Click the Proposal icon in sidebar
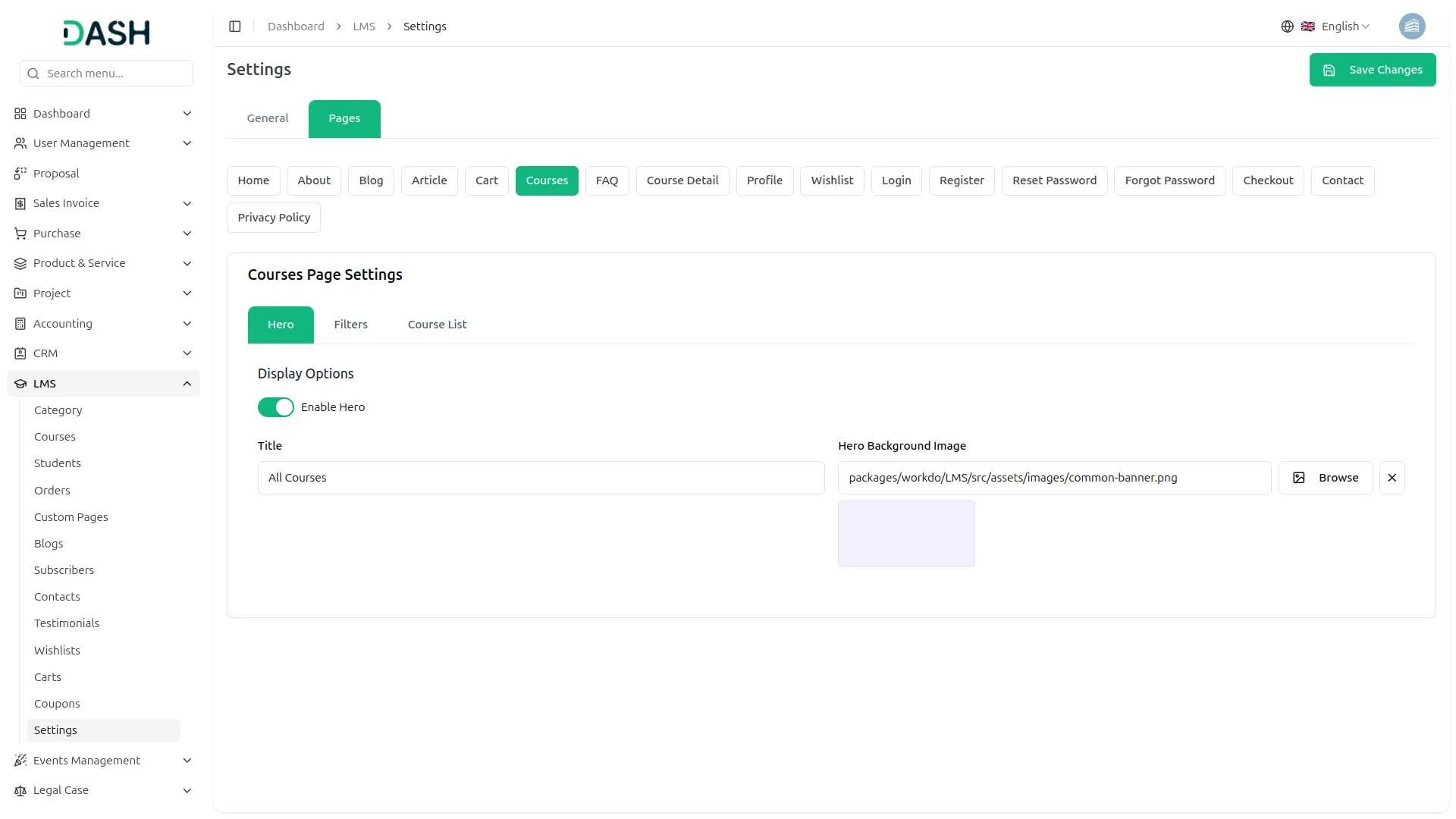The width and height of the screenshot is (1456, 819). (x=20, y=174)
